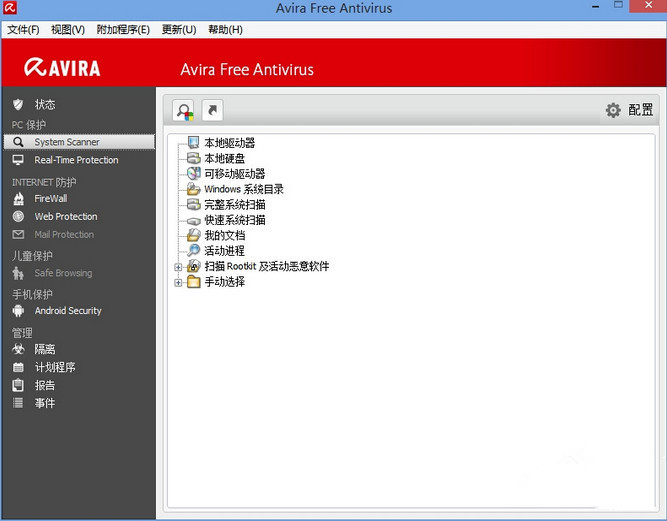667x521 pixels.
Task: Click the FireWall flame icon in sidebar
Action: point(17,198)
